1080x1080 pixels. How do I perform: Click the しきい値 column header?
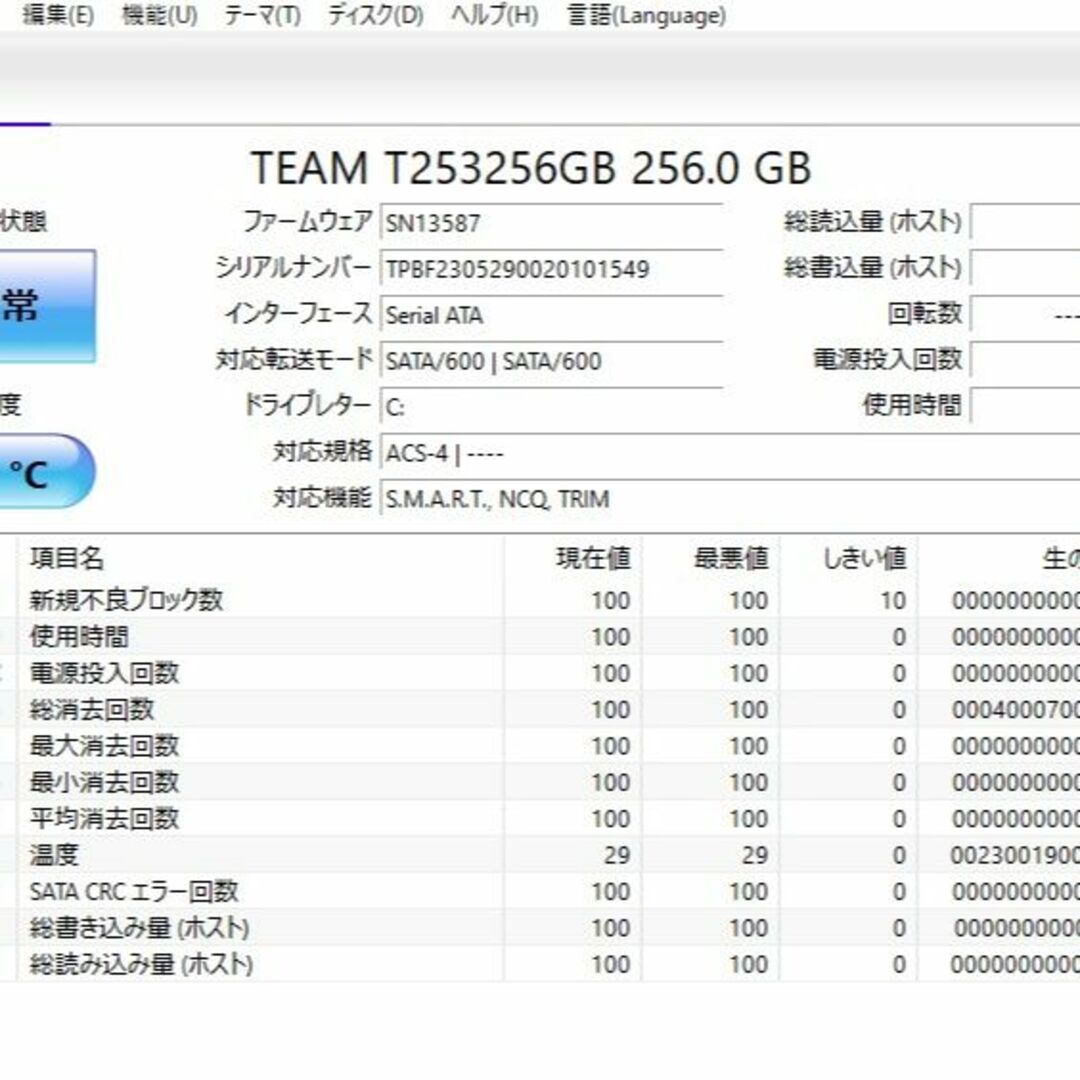[848, 558]
